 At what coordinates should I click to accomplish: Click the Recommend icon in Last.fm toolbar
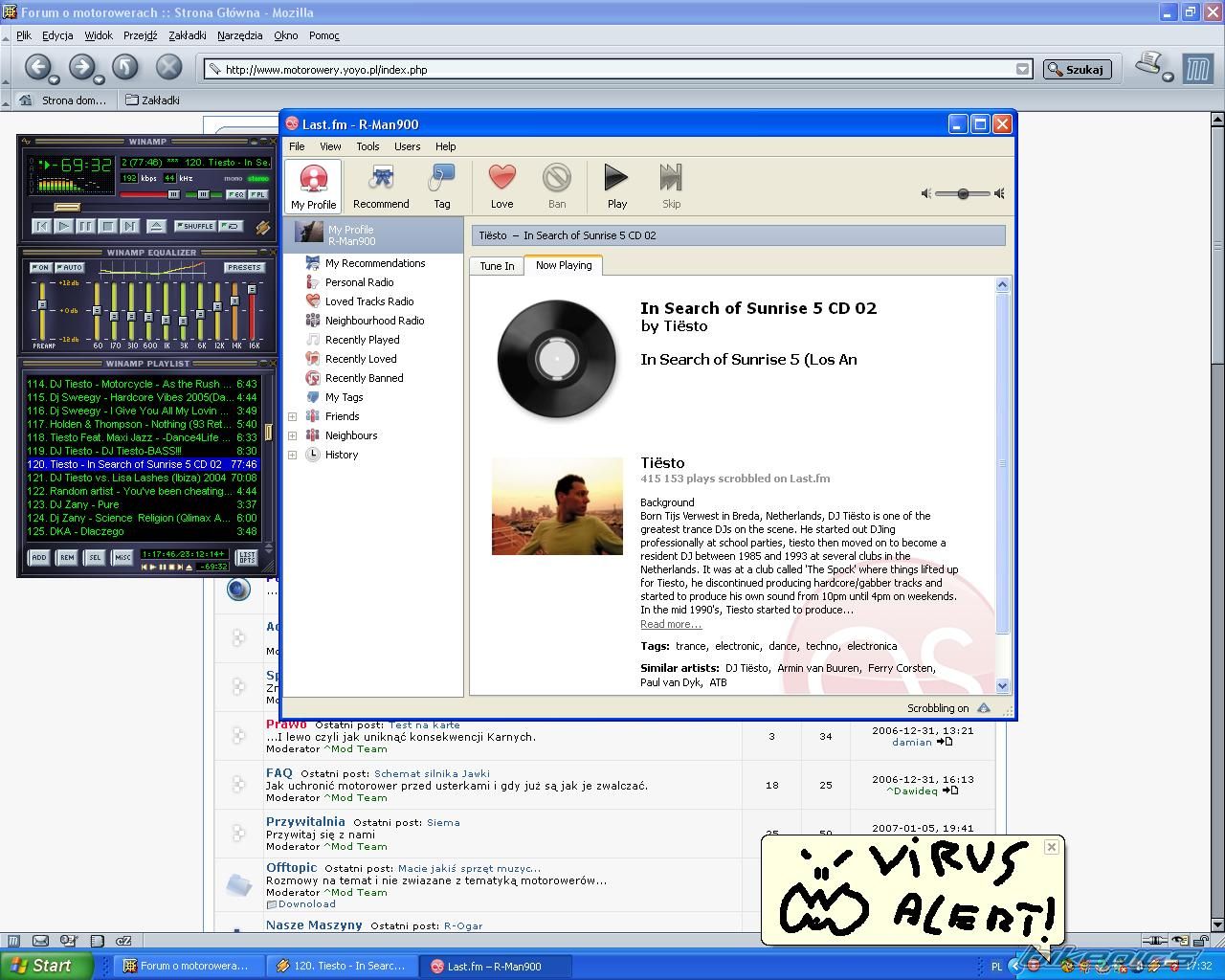381,186
